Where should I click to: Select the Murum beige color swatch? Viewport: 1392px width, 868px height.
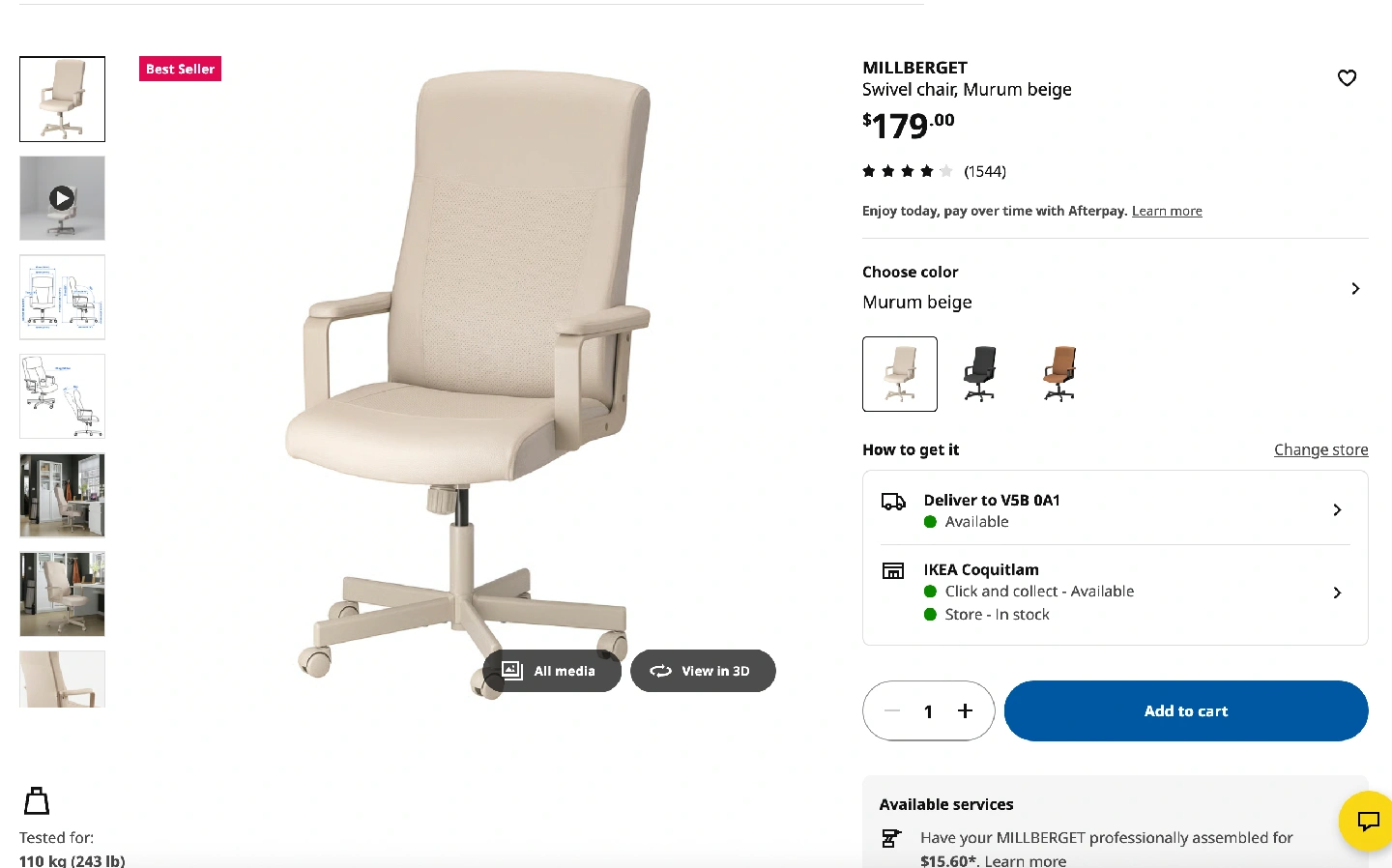pyautogui.click(x=900, y=374)
